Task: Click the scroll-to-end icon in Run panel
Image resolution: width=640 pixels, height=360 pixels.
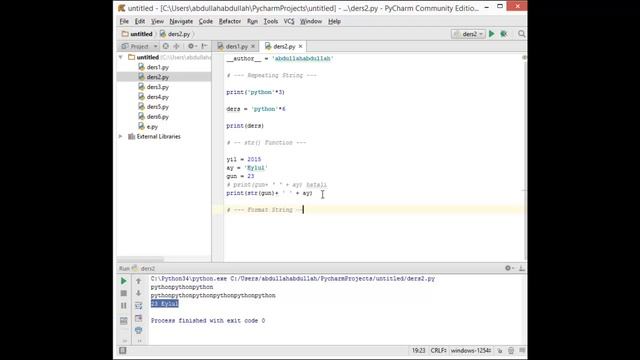Action: (x=138, y=318)
